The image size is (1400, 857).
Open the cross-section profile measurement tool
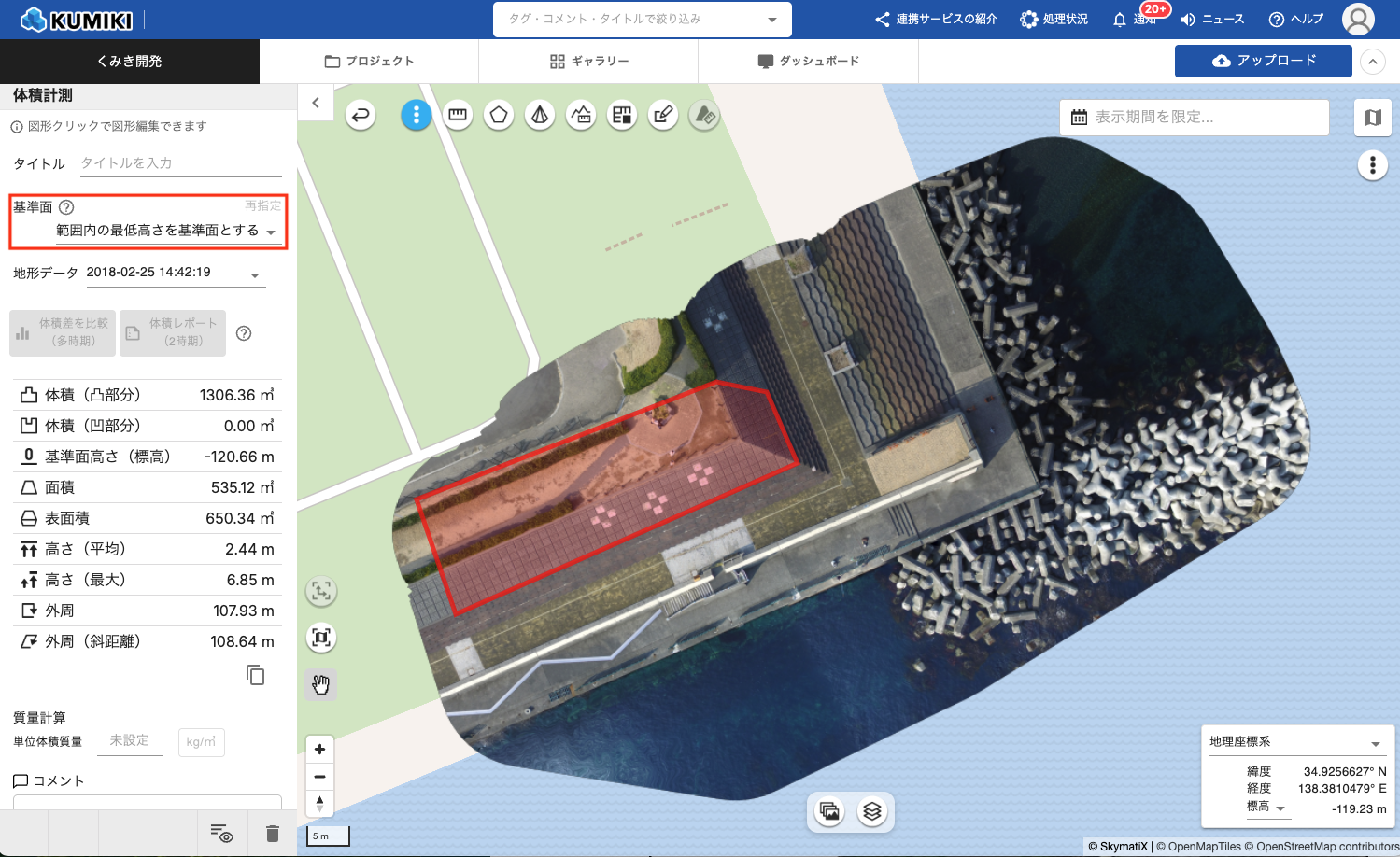coord(581,115)
